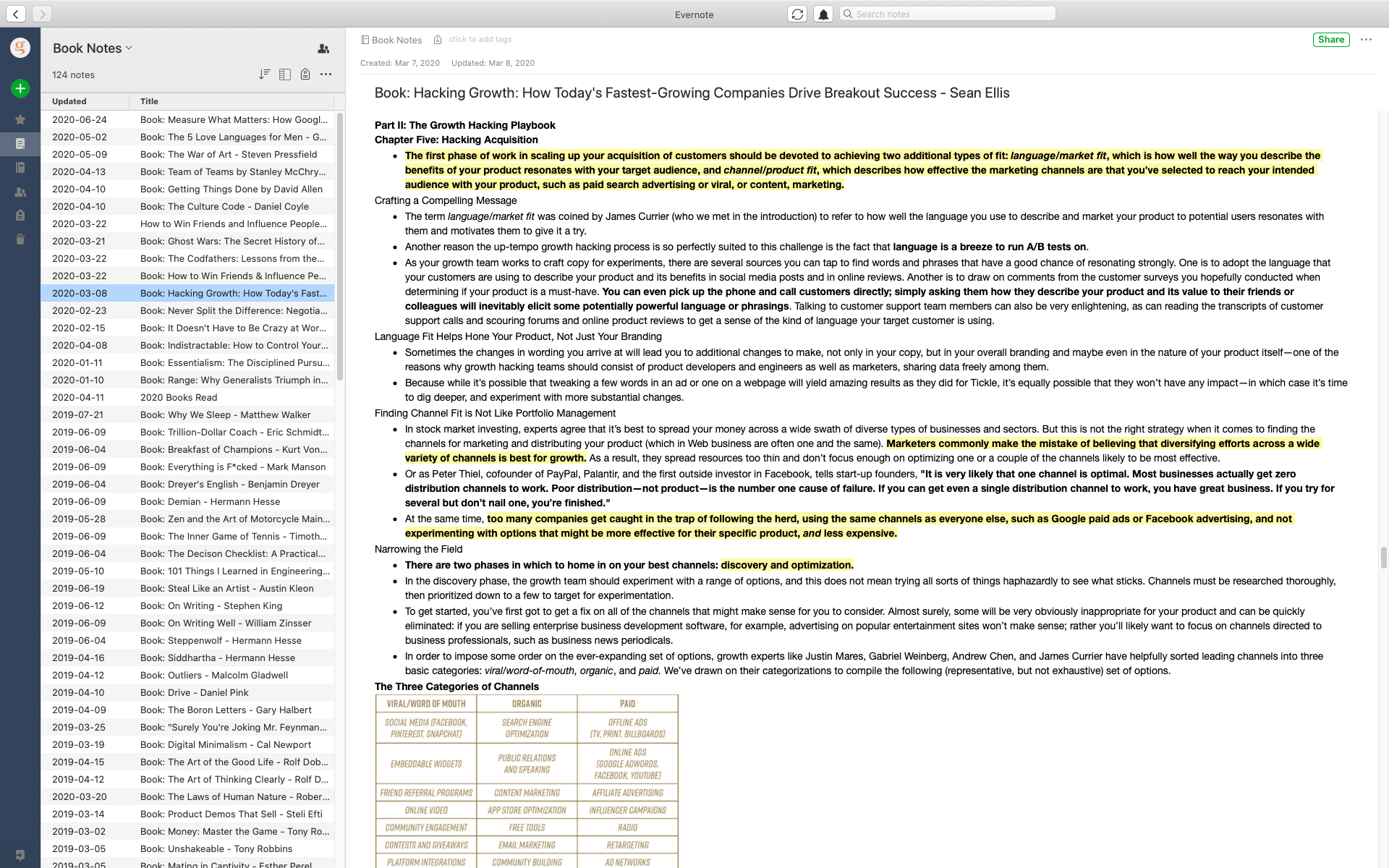Screen dimensions: 1389x868
Task: Open note Steal Like an Artist
Action: click(188, 588)
